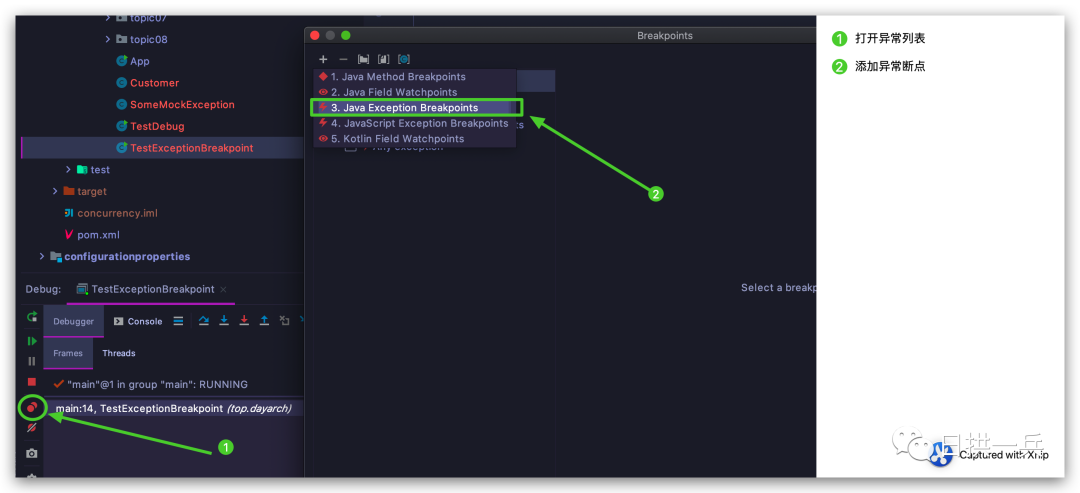Step out with the upward arrow icon
Image resolution: width=1080 pixels, height=493 pixels.
click(x=264, y=320)
